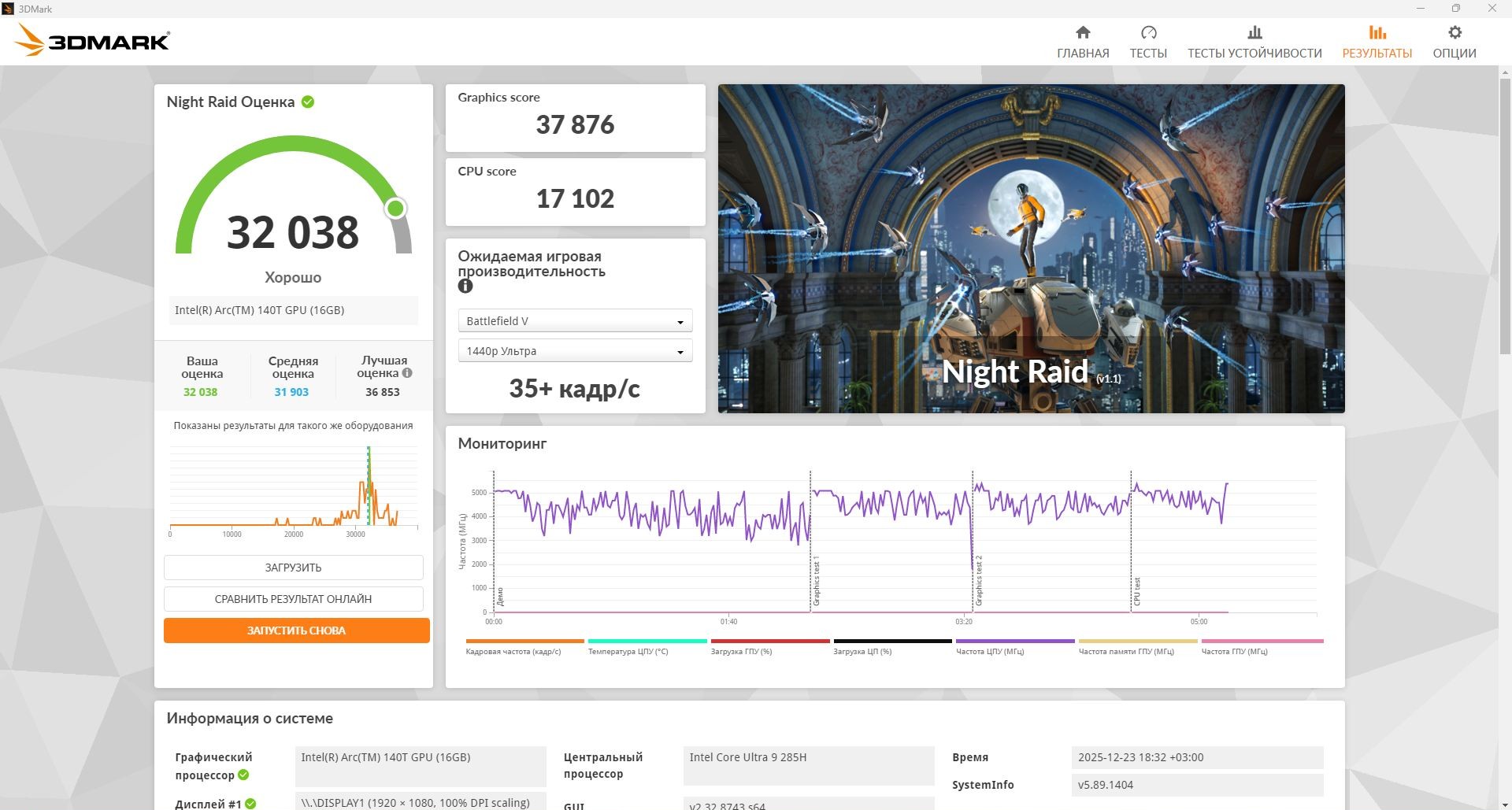Click the Graphics test 1 chart marker

point(817,581)
